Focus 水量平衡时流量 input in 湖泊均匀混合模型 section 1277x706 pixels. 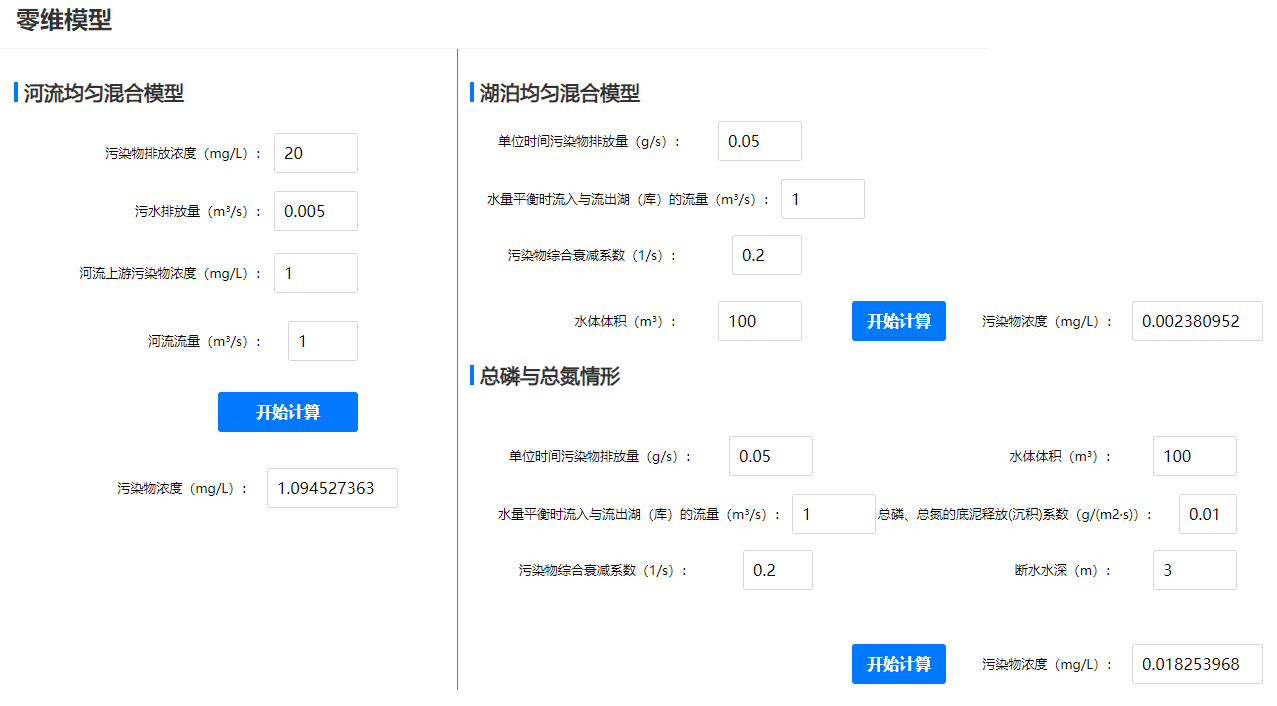[x=822, y=199]
